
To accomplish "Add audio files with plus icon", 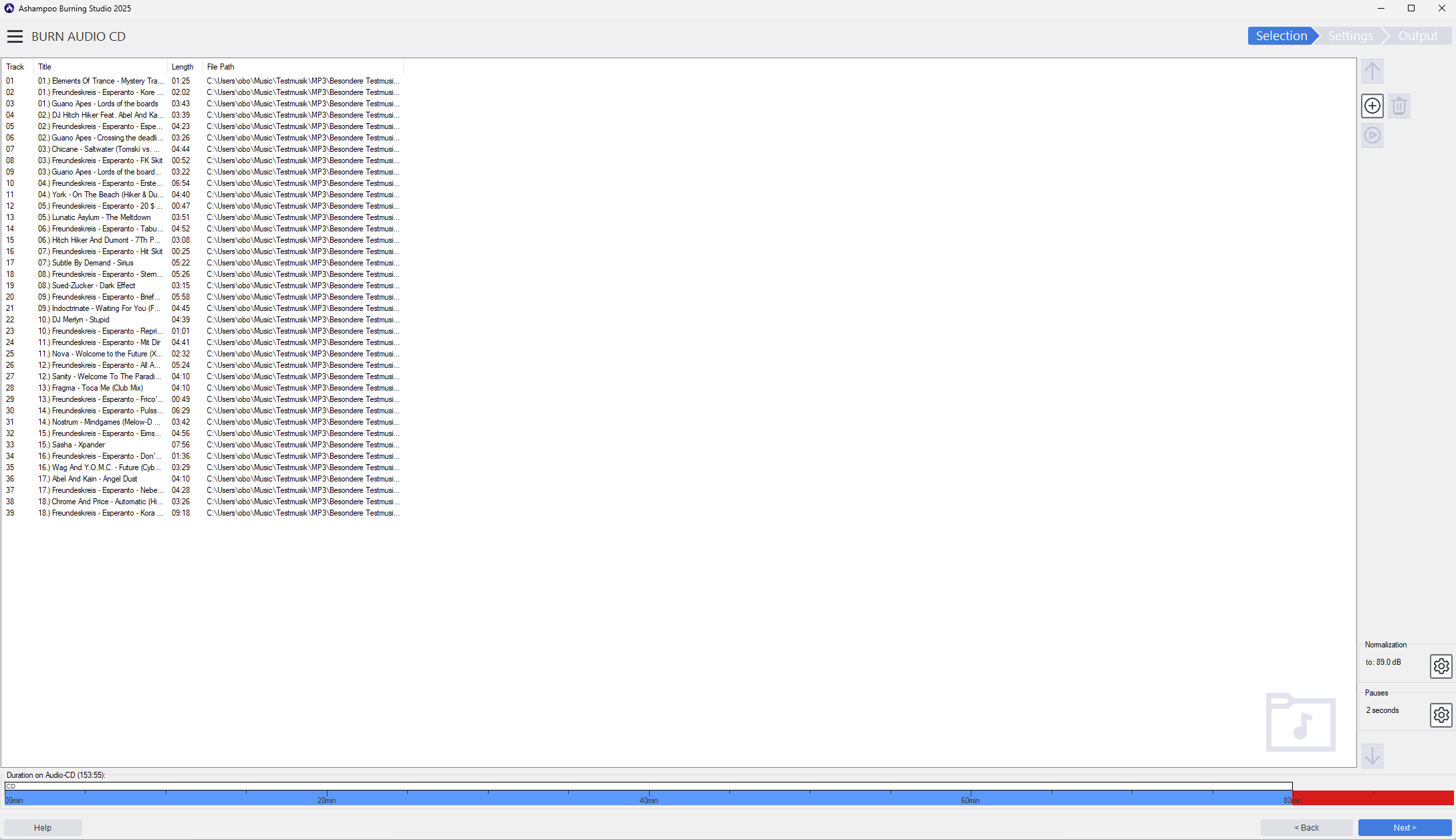I will click(1372, 106).
